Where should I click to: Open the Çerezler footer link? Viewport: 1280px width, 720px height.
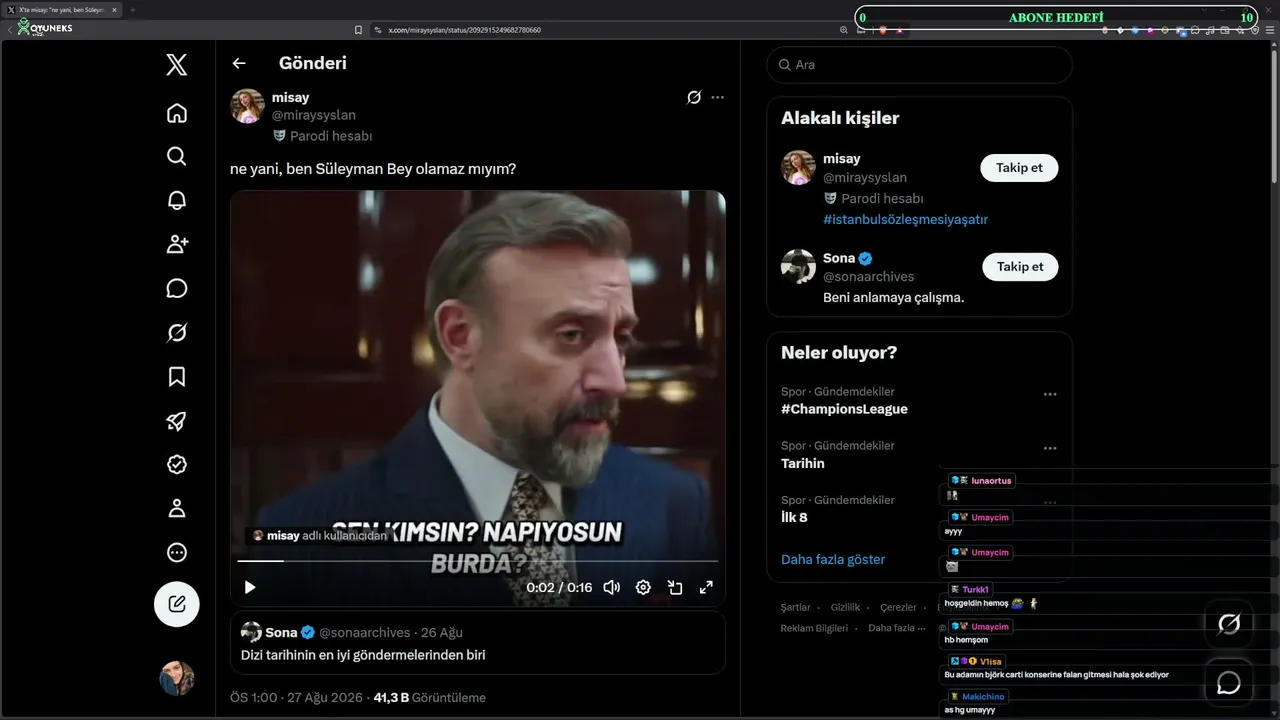click(898, 607)
